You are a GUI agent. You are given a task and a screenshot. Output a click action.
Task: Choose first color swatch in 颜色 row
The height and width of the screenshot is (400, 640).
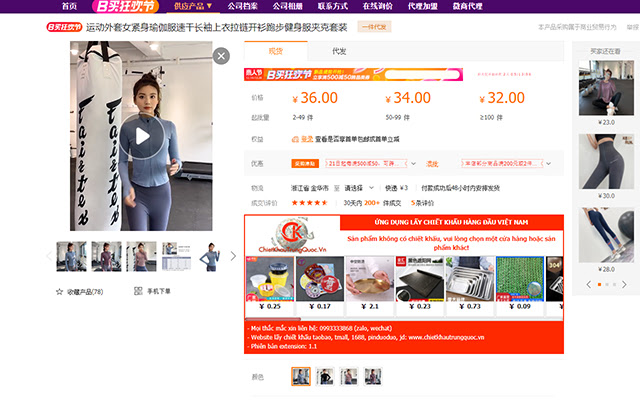301,376
